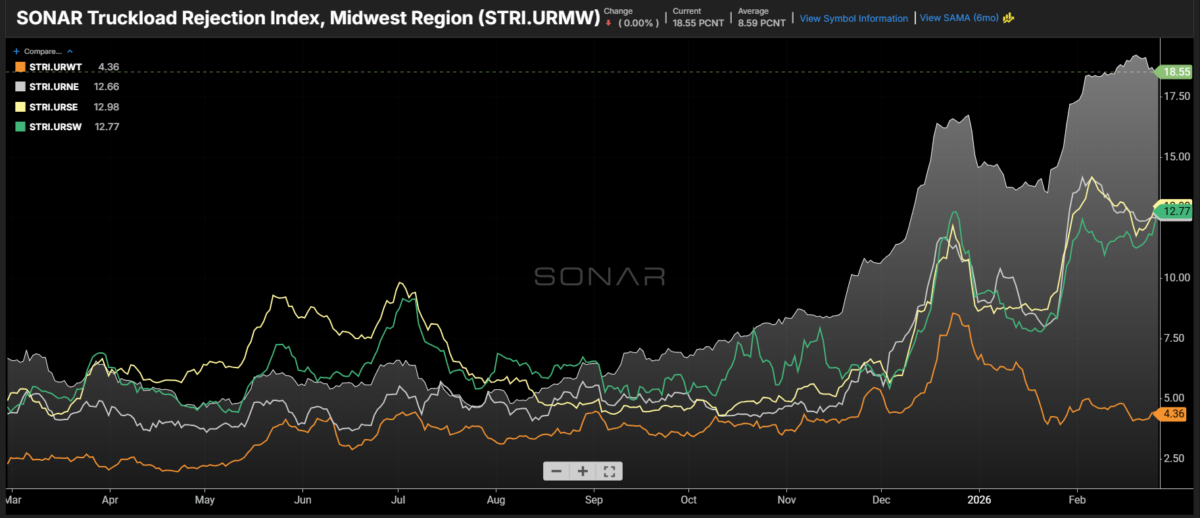Collapse the Compare legend chevron
1200x518 pixels.
tap(70, 50)
